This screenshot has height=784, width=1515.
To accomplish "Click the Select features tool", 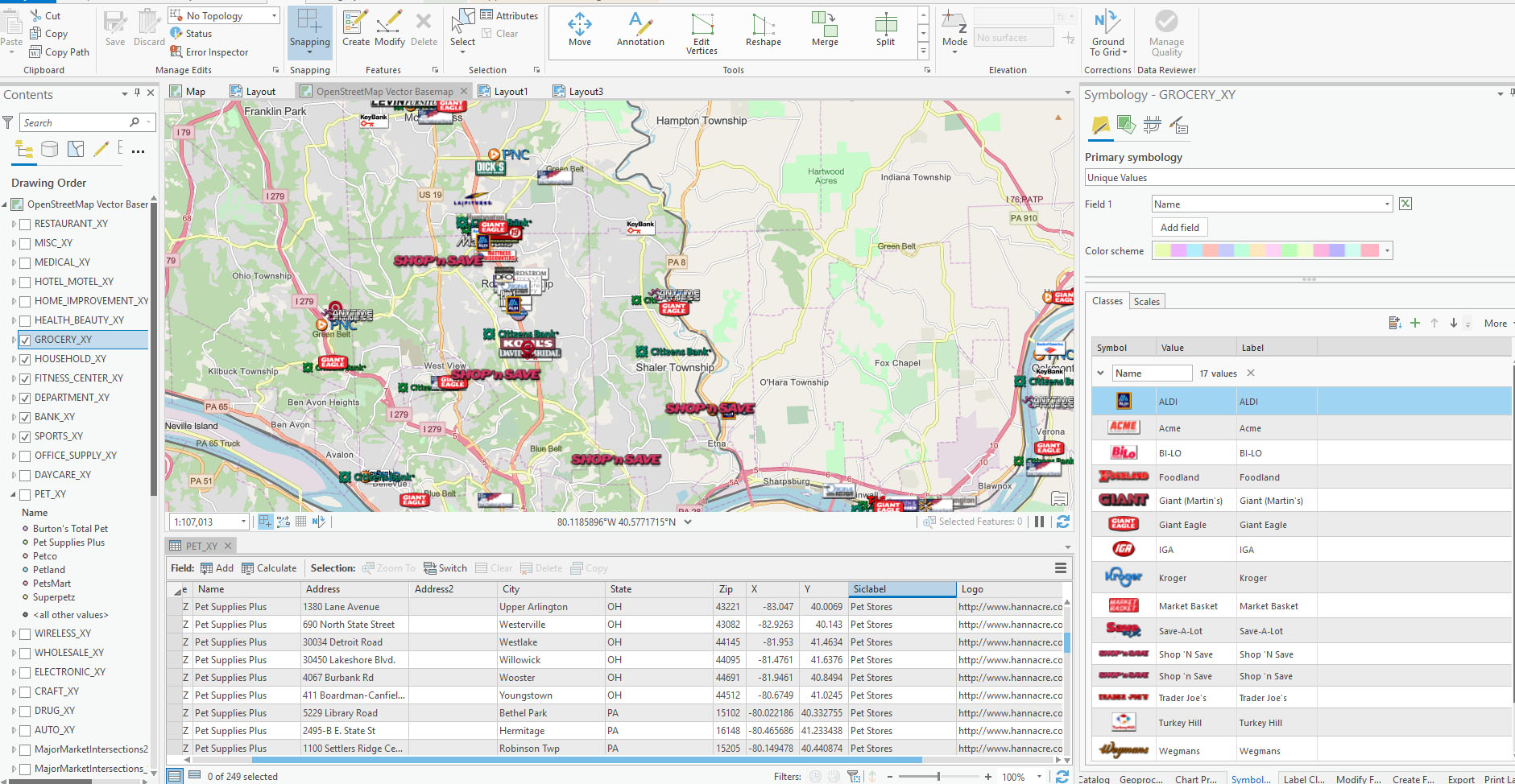I will [462, 31].
